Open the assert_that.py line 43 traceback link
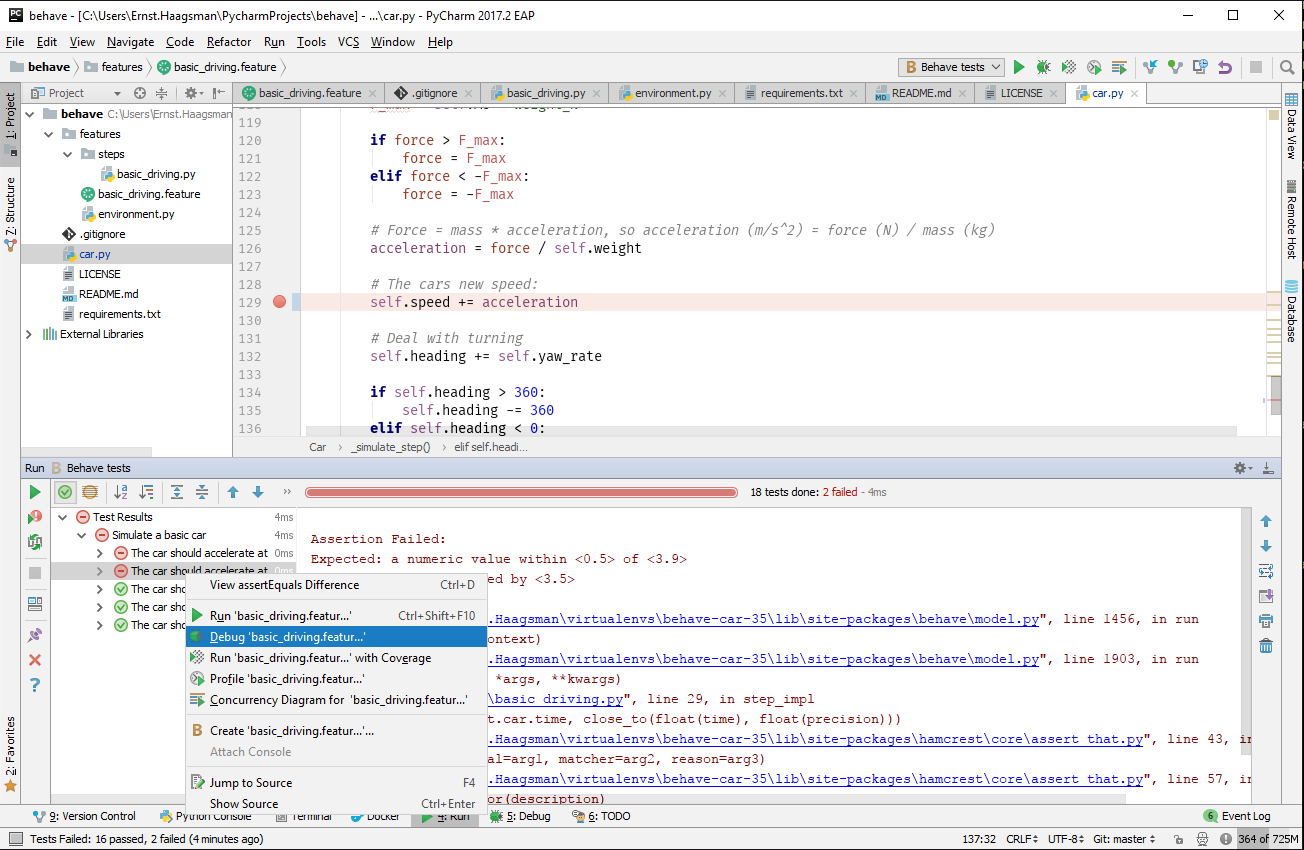Screen dimensions: 1304x850 click(815, 739)
